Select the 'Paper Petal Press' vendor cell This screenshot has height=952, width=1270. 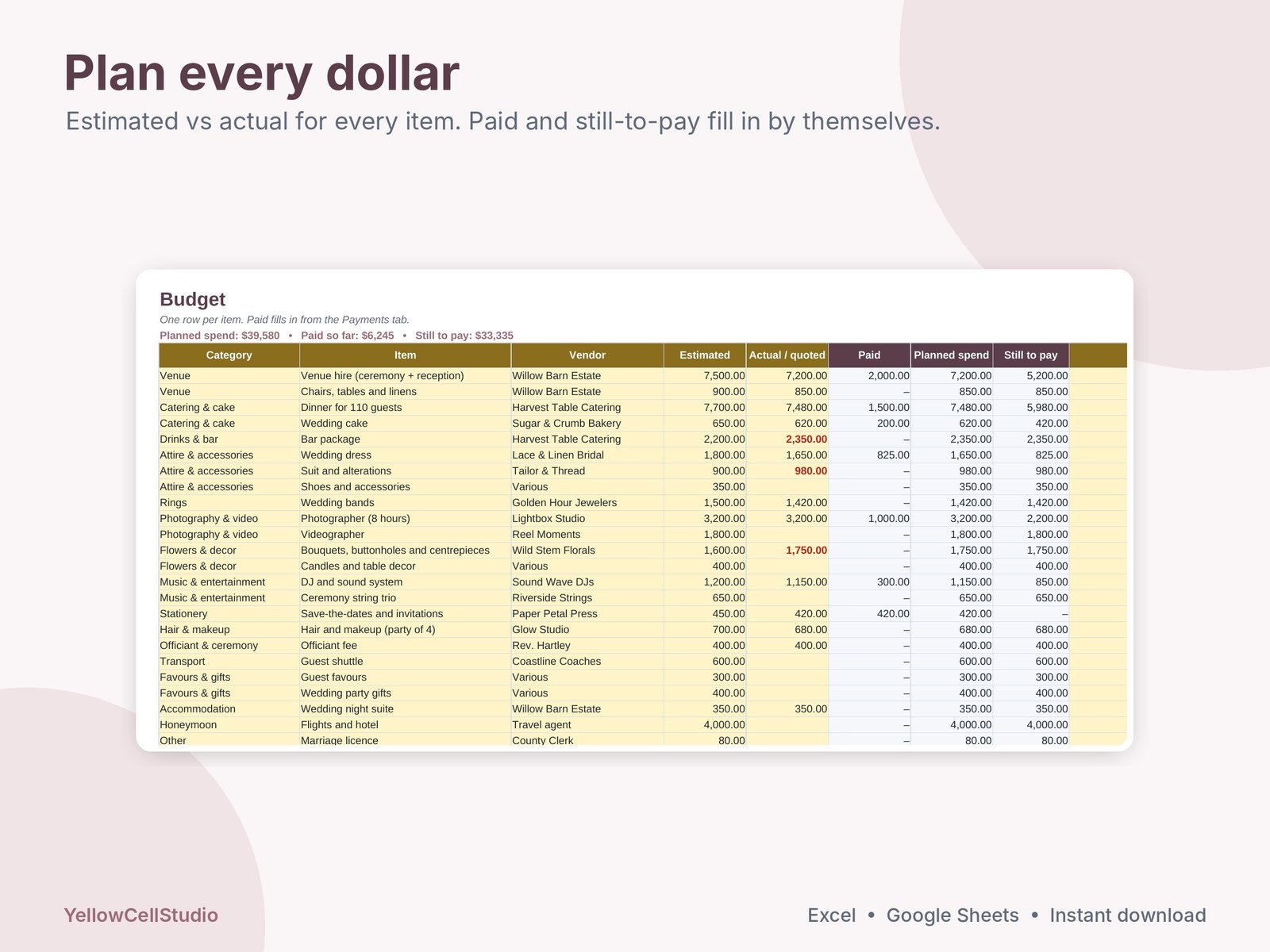coord(587,614)
